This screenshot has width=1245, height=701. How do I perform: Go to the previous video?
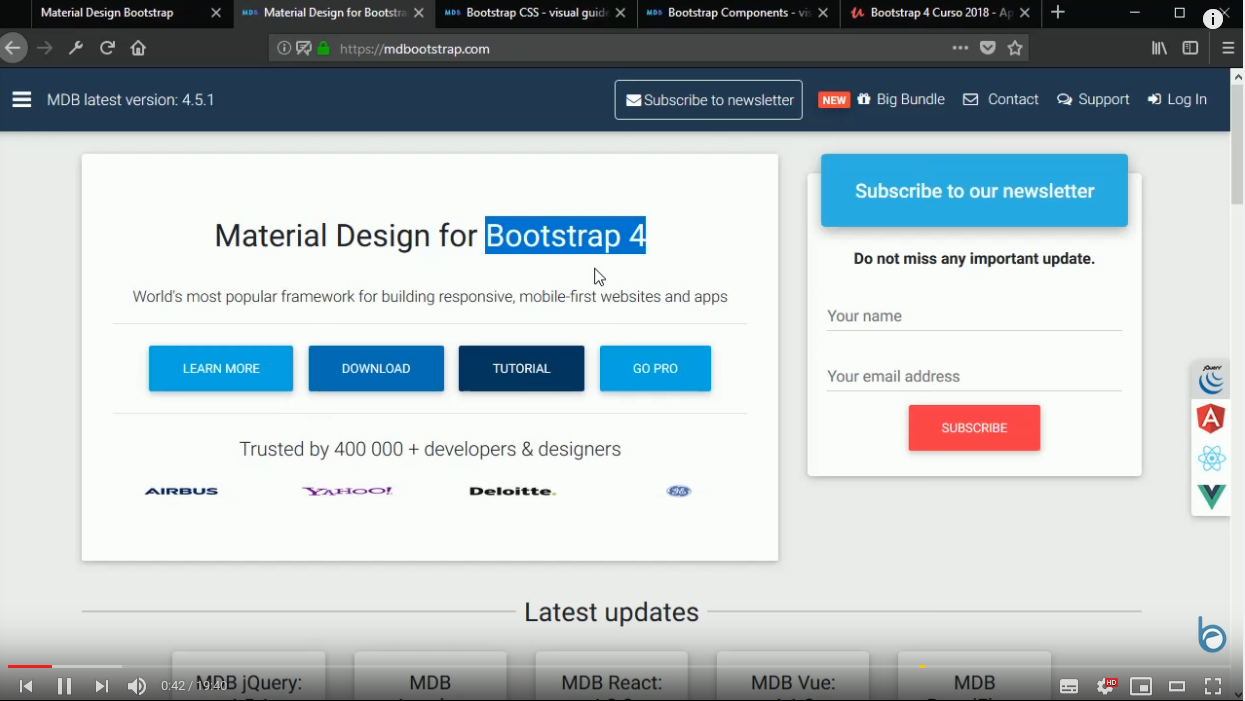coord(27,686)
